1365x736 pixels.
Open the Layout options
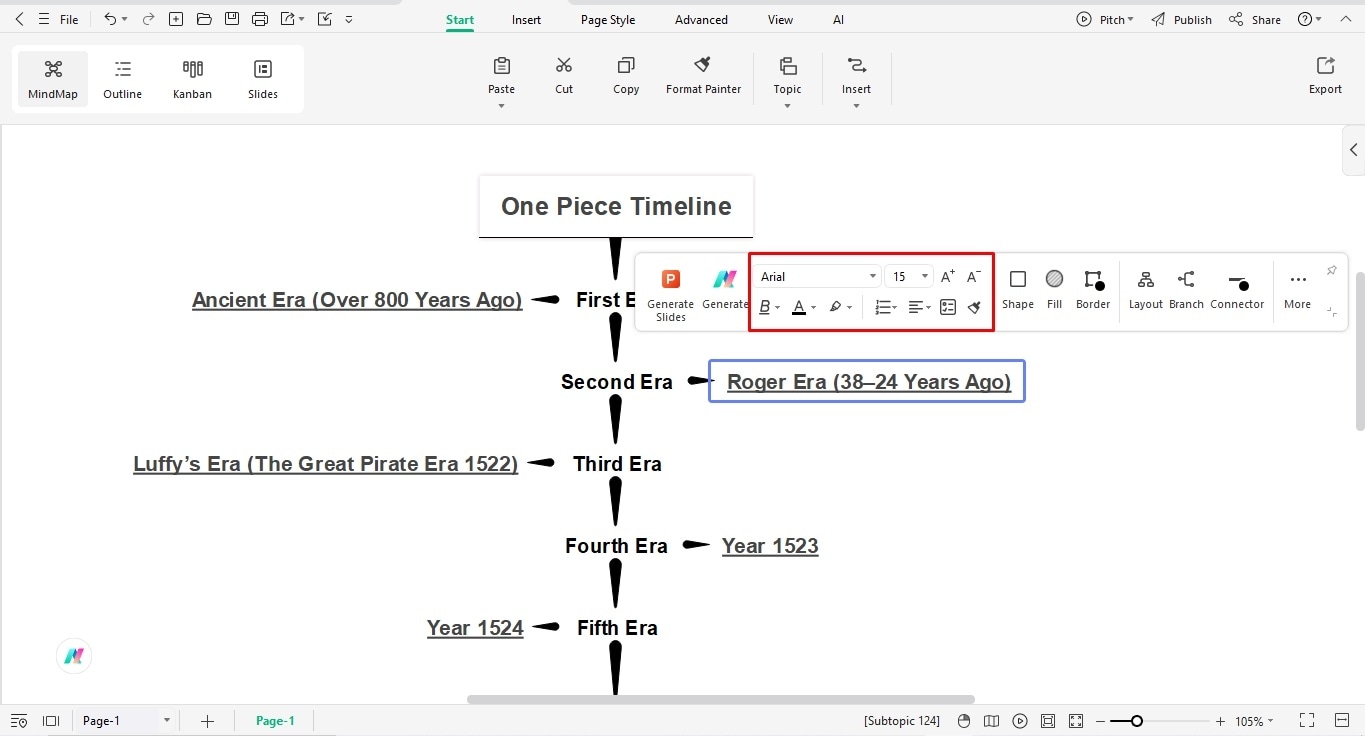pos(1146,289)
